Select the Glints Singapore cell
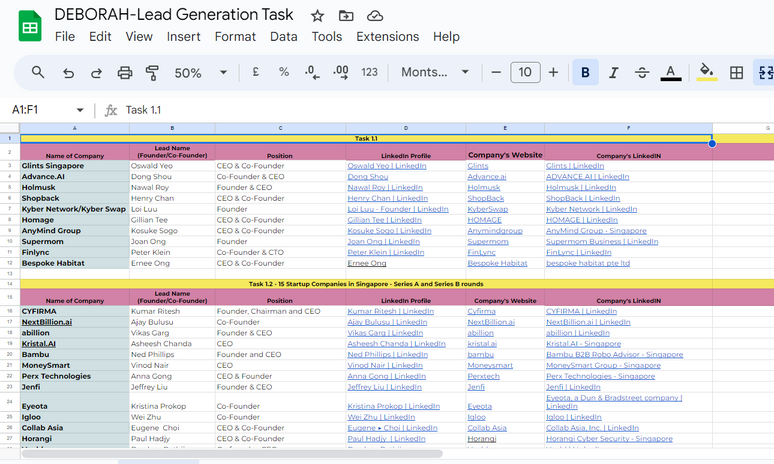774x464 pixels. coord(75,166)
